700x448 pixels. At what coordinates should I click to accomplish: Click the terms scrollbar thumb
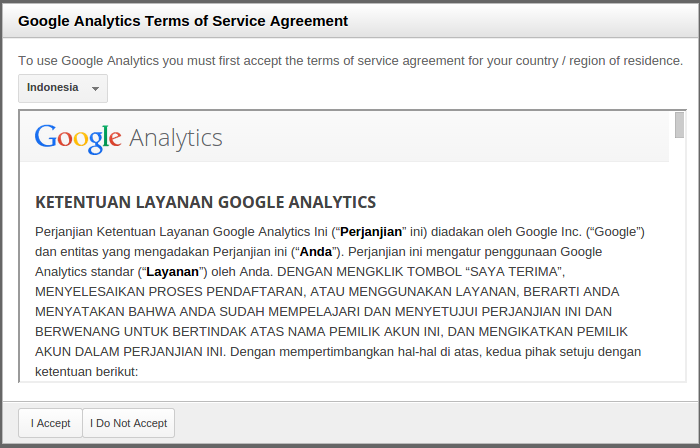(680, 125)
